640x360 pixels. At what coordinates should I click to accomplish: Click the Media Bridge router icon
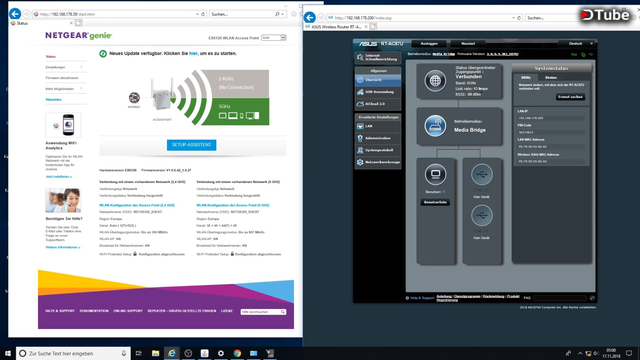[435, 126]
